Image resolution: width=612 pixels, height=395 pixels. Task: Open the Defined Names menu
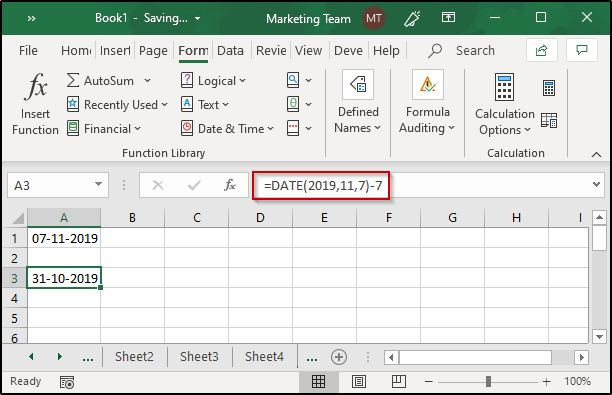click(358, 102)
